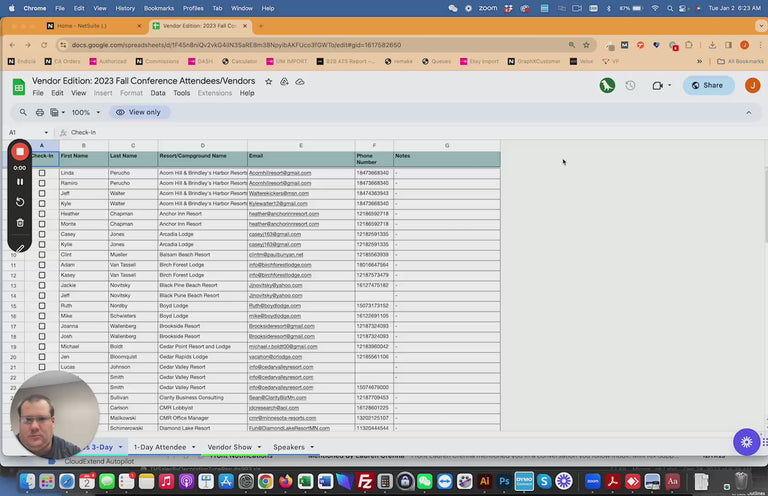This screenshot has height=496, width=768.
Task: Open Chrome side panel icon
Action: coord(728,45)
